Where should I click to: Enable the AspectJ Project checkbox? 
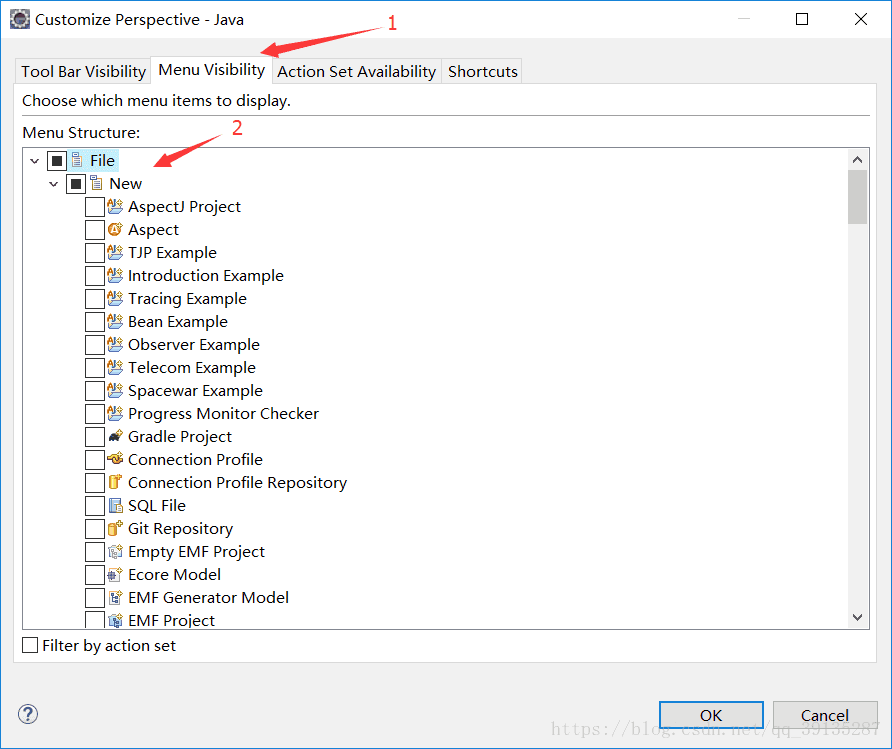(94, 206)
